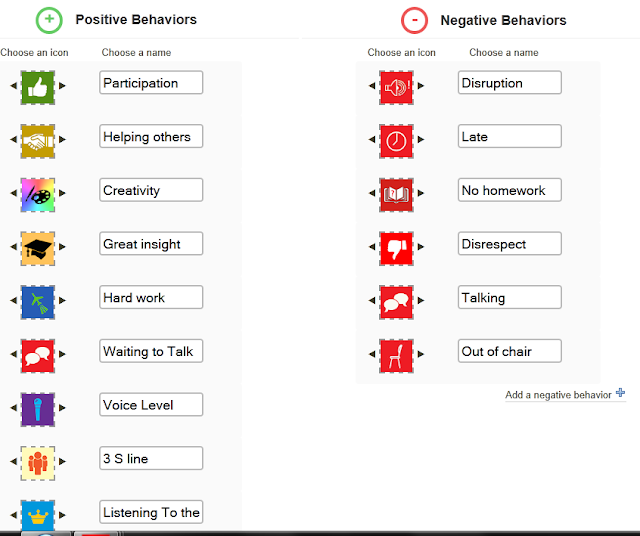Click the Add a negative behavior link

tap(557, 395)
